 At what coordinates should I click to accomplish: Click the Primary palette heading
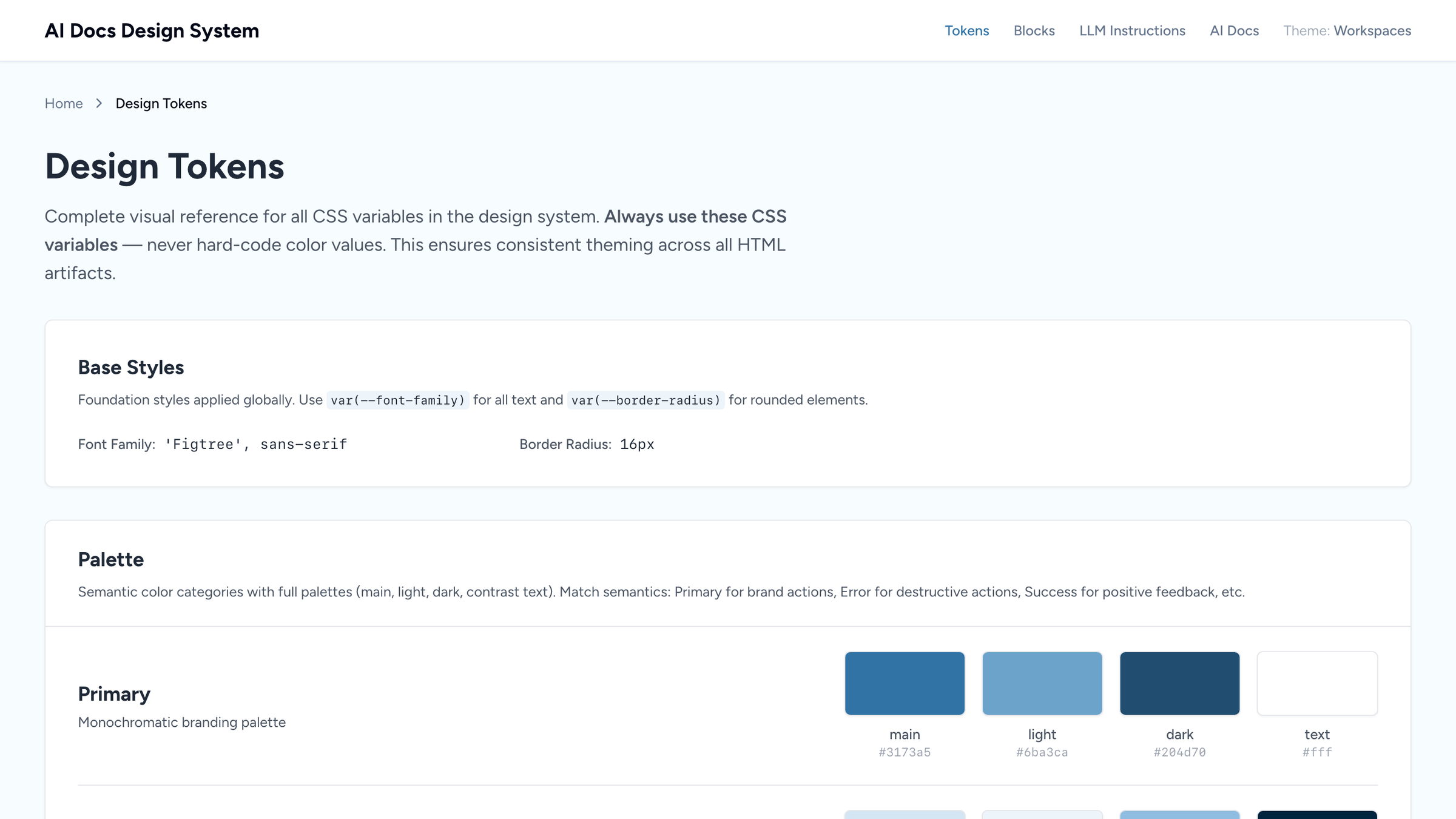(114, 693)
